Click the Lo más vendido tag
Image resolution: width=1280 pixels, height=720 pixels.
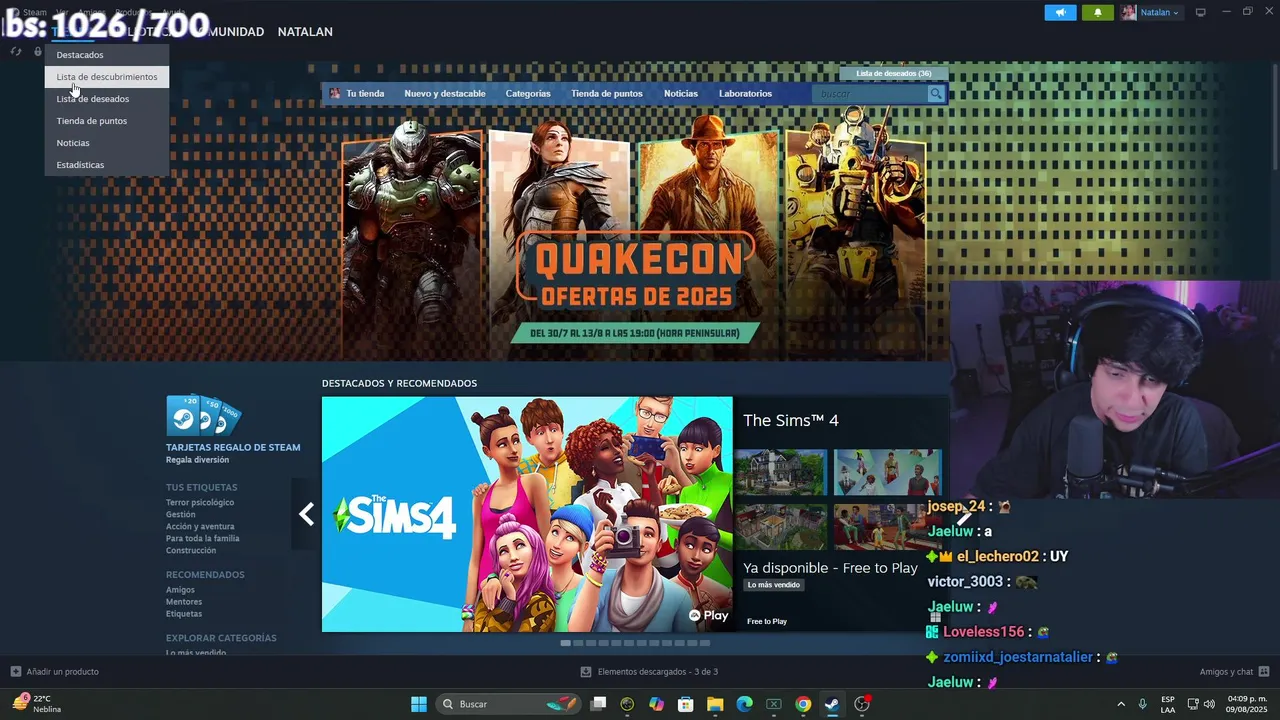click(x=774, y=585)
